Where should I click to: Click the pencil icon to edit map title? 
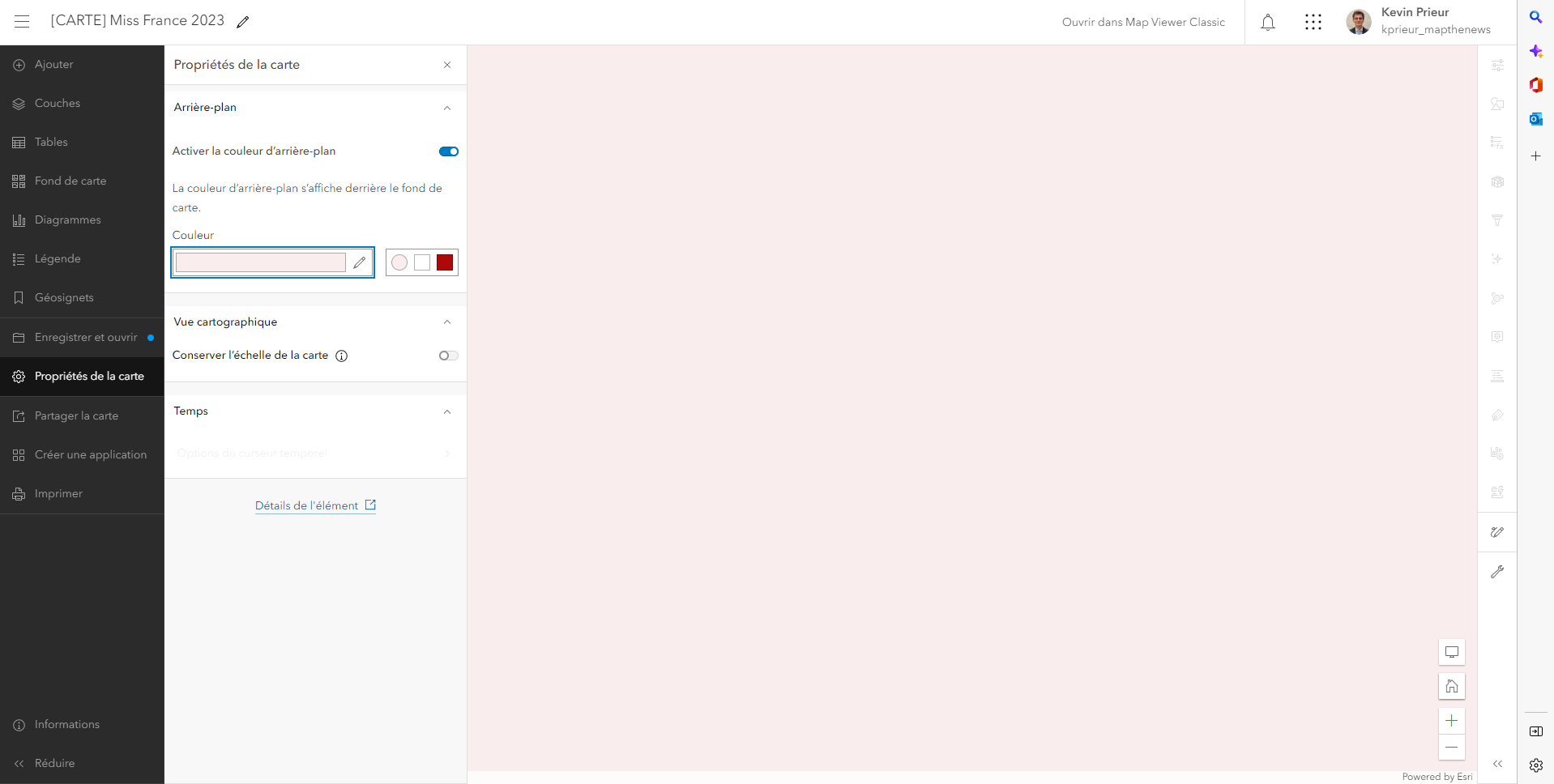242,22
